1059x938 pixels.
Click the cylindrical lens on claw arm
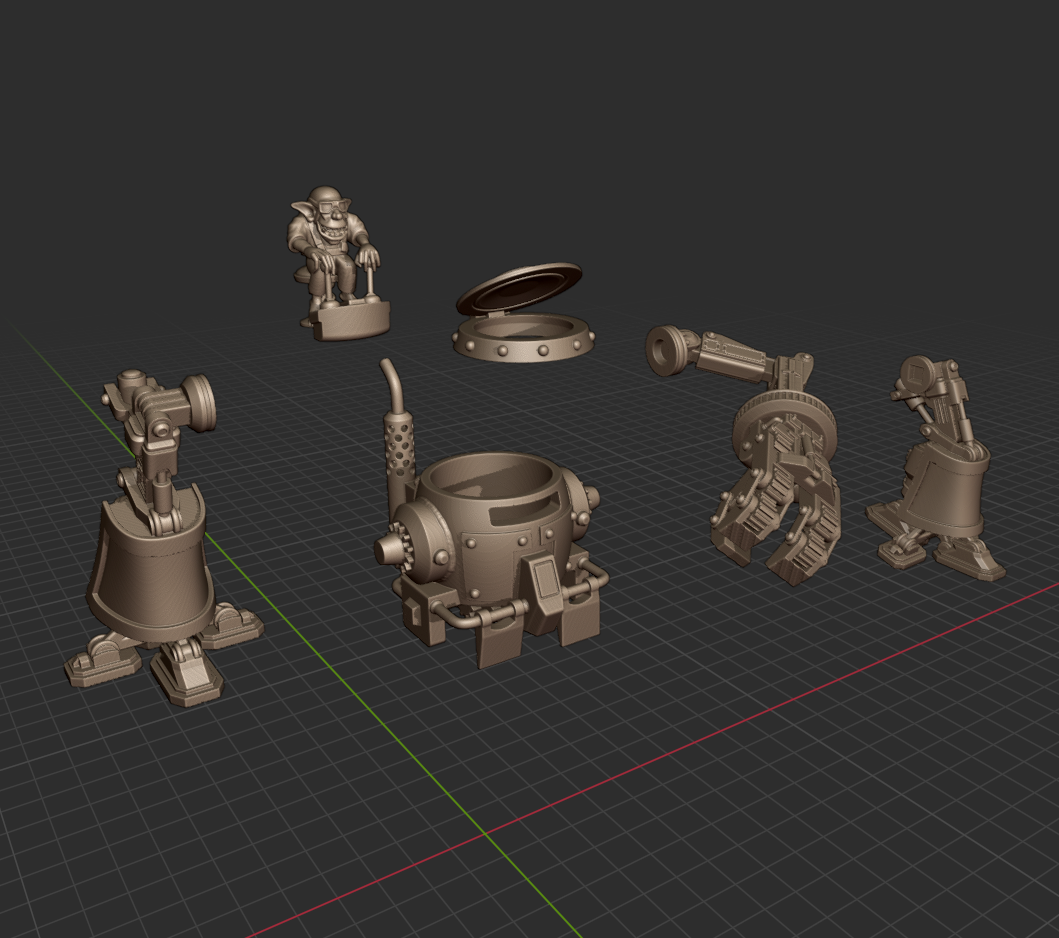coord(667,350)
